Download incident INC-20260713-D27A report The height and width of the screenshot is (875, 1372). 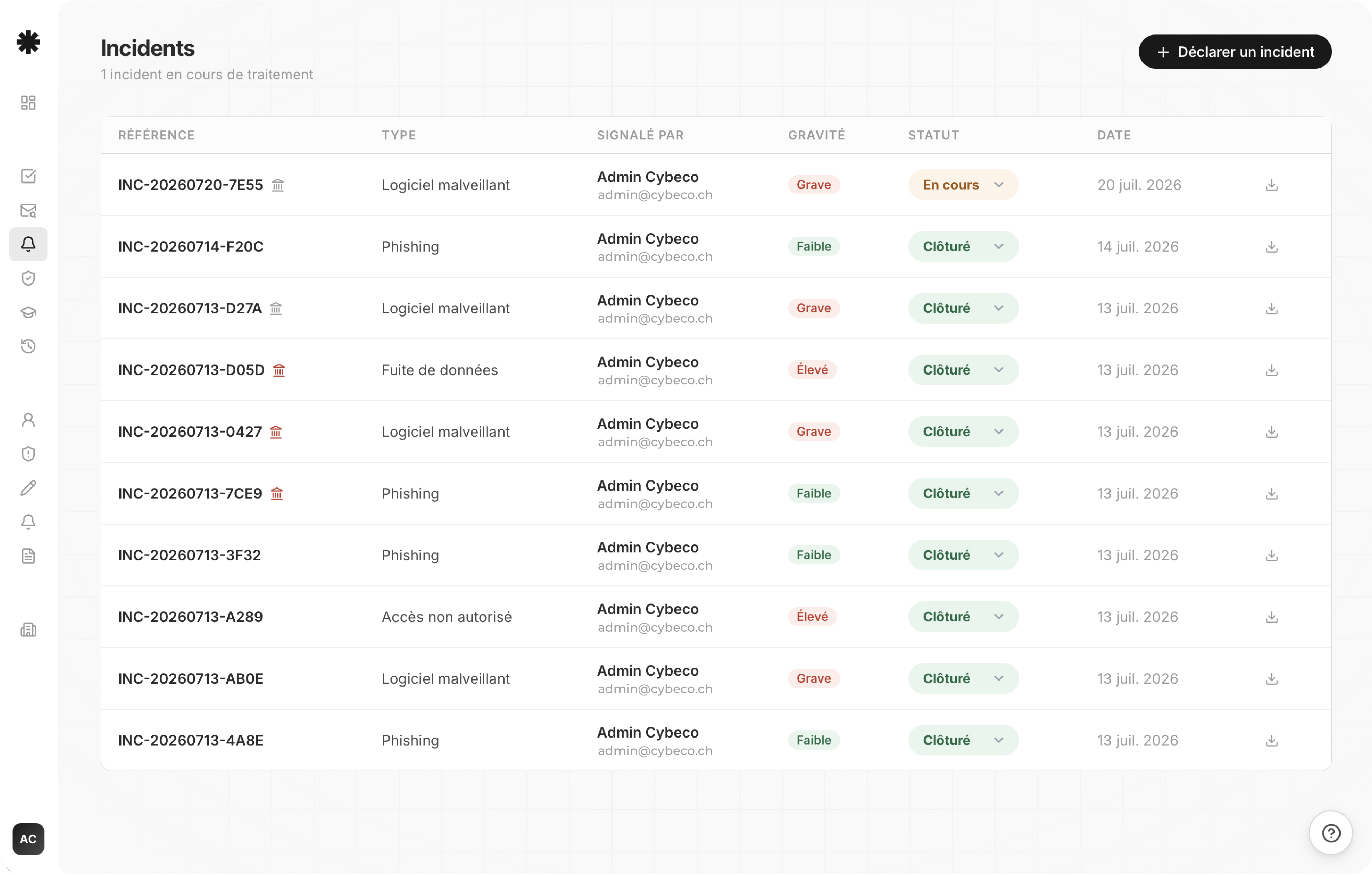click(x=1272, y=308)
